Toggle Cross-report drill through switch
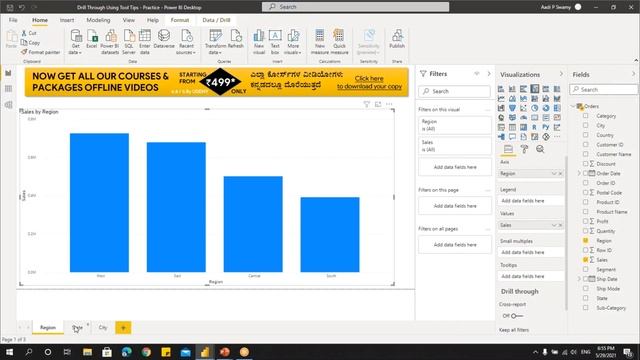 click(x=517, y=316)
